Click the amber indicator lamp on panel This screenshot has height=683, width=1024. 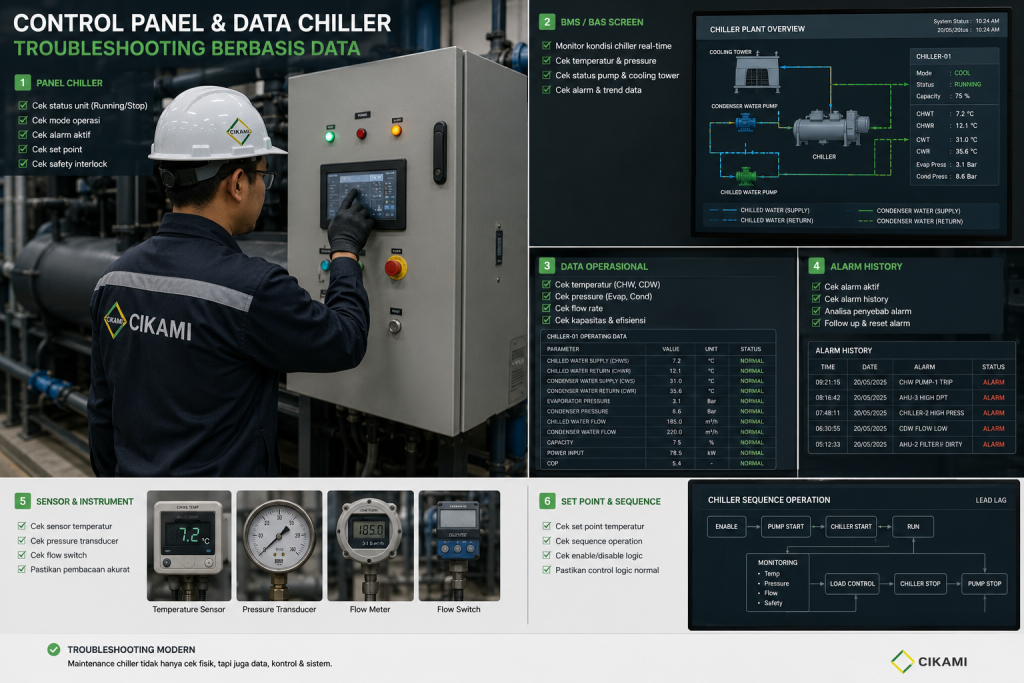pyautogui.click(x=396, y=130)
